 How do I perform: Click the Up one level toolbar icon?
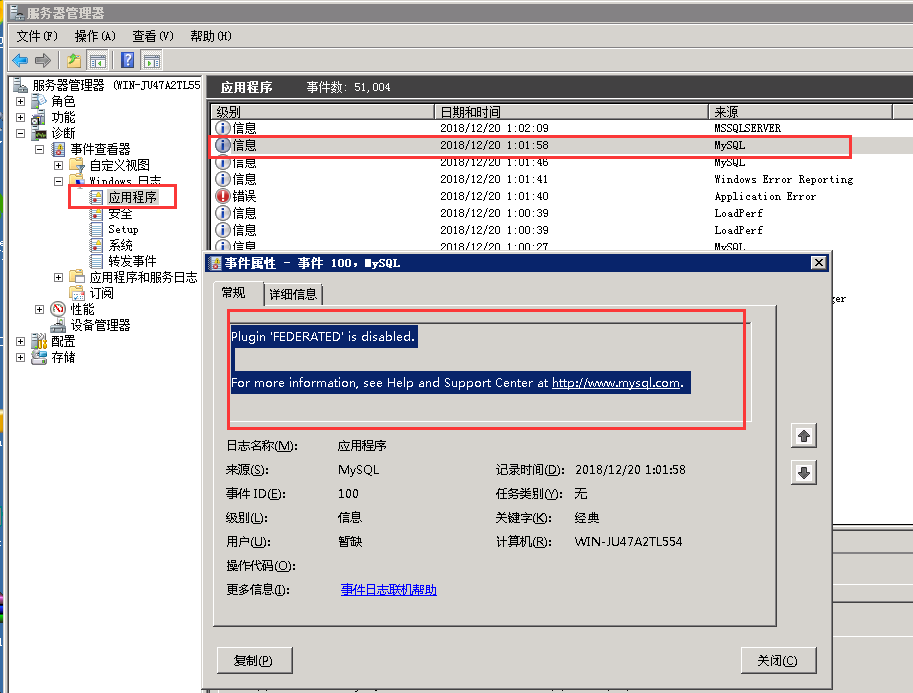pyautogui.click(x=74, y=60)
